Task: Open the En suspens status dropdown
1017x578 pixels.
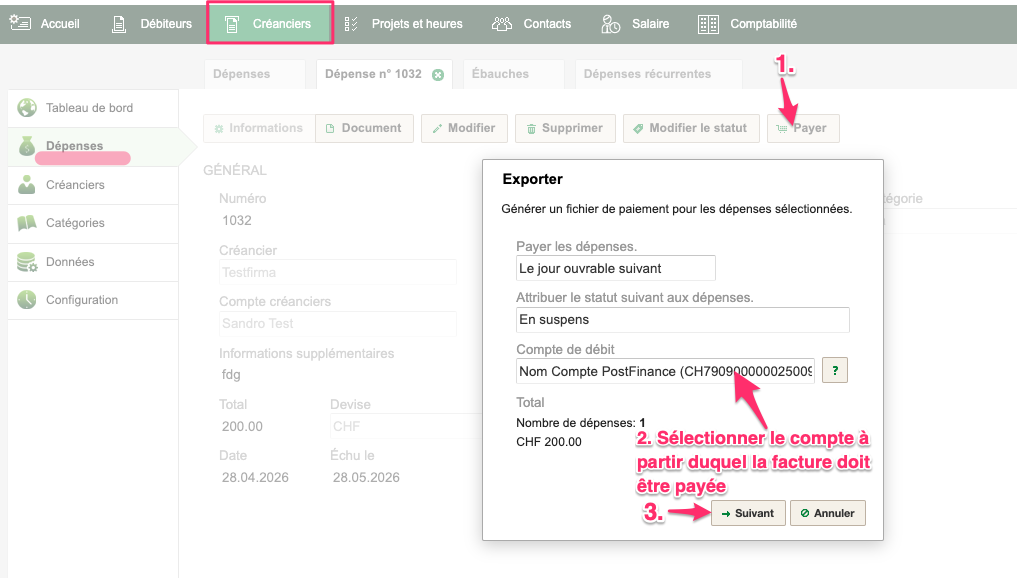Action: pyautogui.click(x=683, y=320)
